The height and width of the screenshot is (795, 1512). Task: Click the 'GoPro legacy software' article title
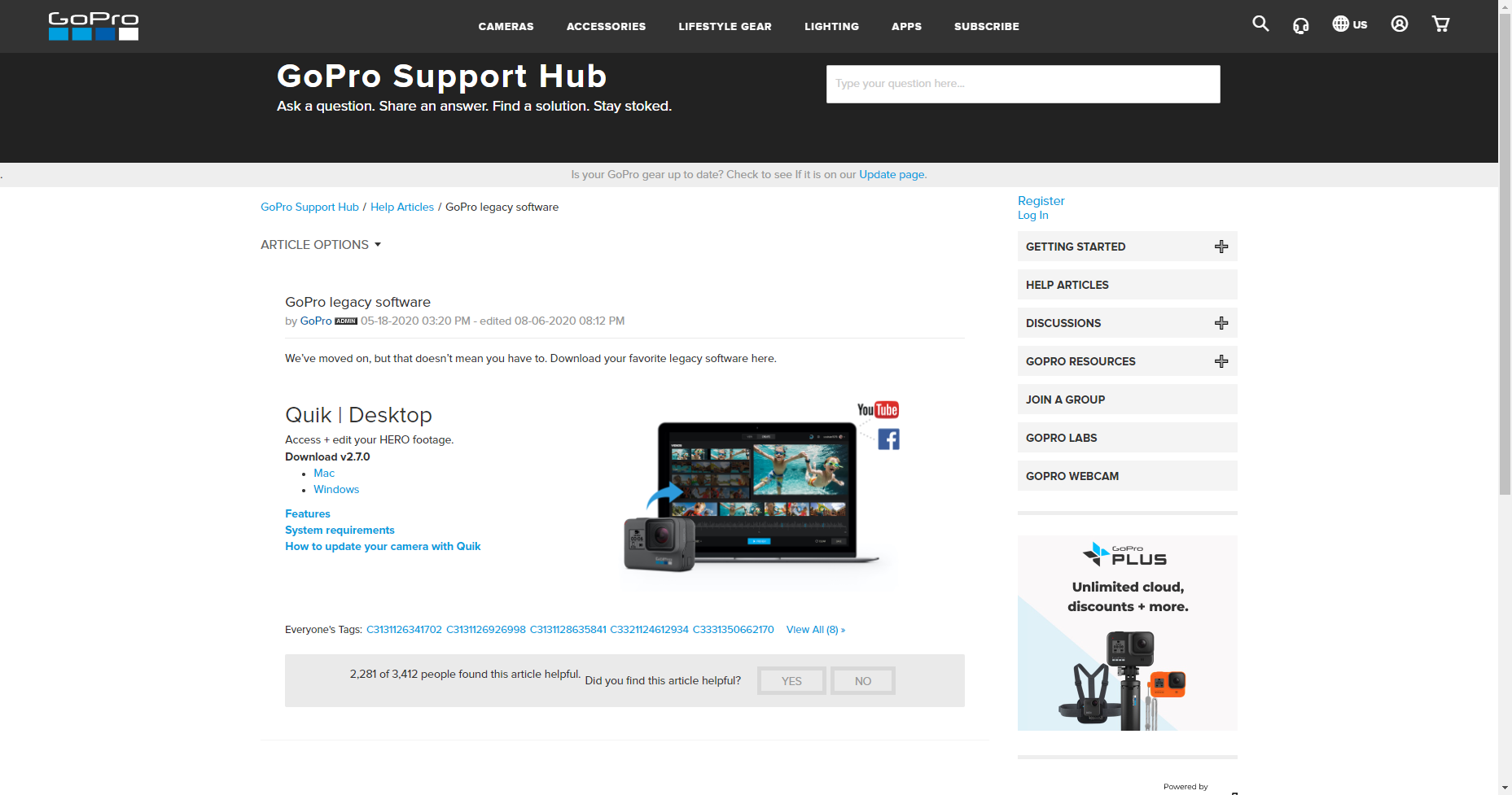357,303
